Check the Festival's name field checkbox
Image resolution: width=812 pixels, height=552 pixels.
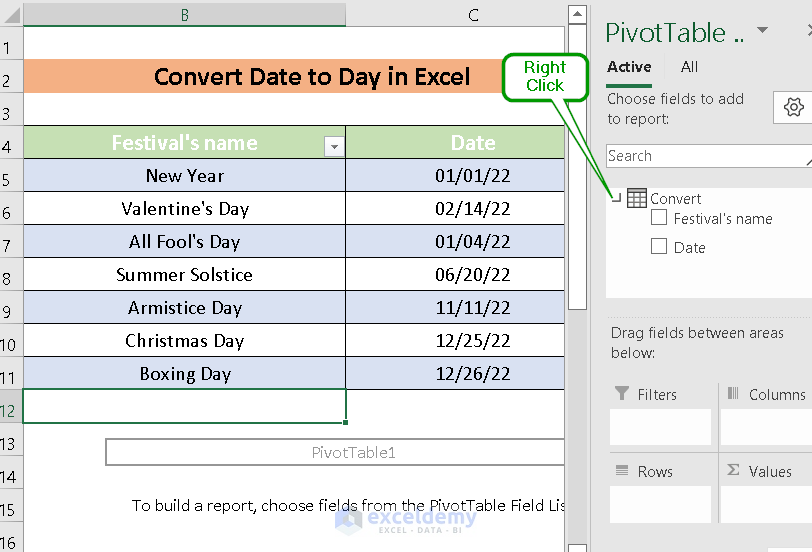point(659,218)
